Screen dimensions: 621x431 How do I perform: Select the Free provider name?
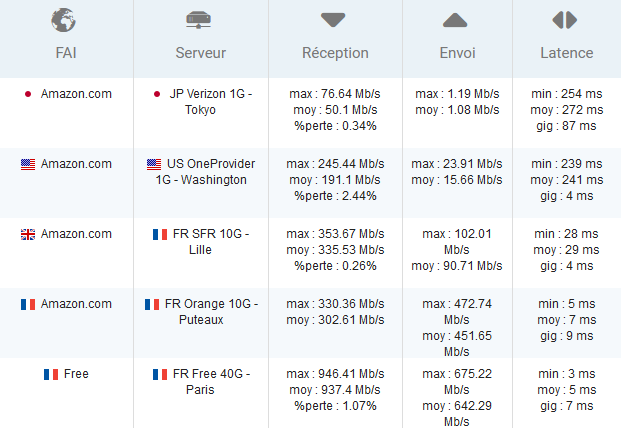(x=76, y=374)
